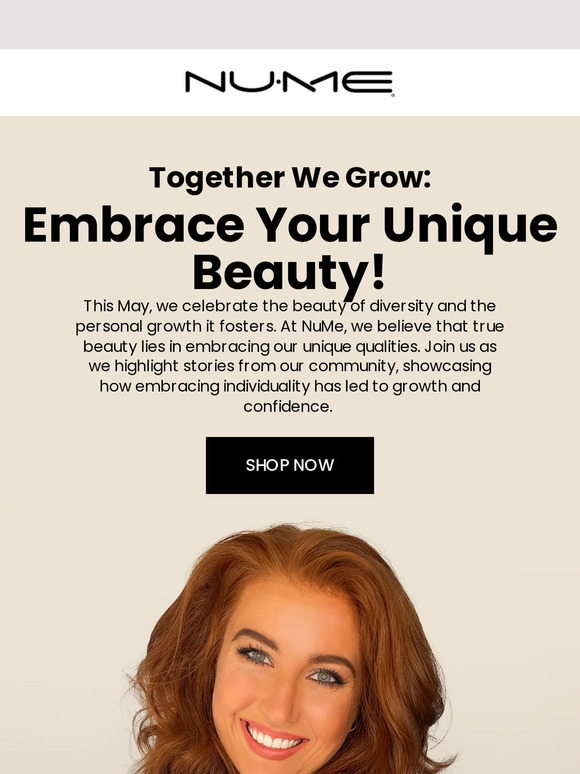Click the woman's smiling mouth in photo

[273, 739]
